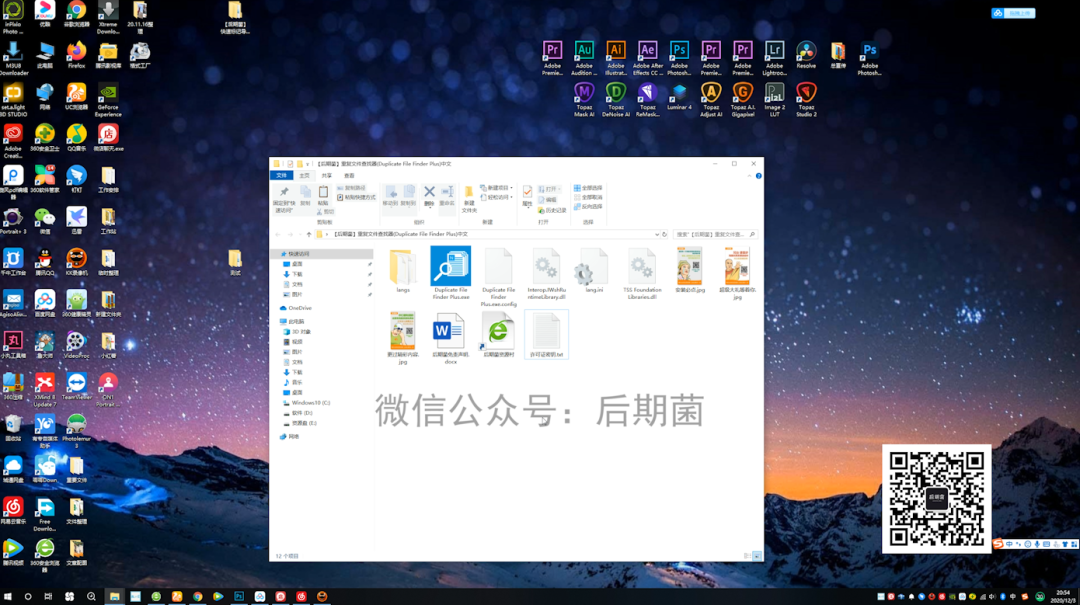Toggle large icons view in Explorer status bar

click(757, 555)
